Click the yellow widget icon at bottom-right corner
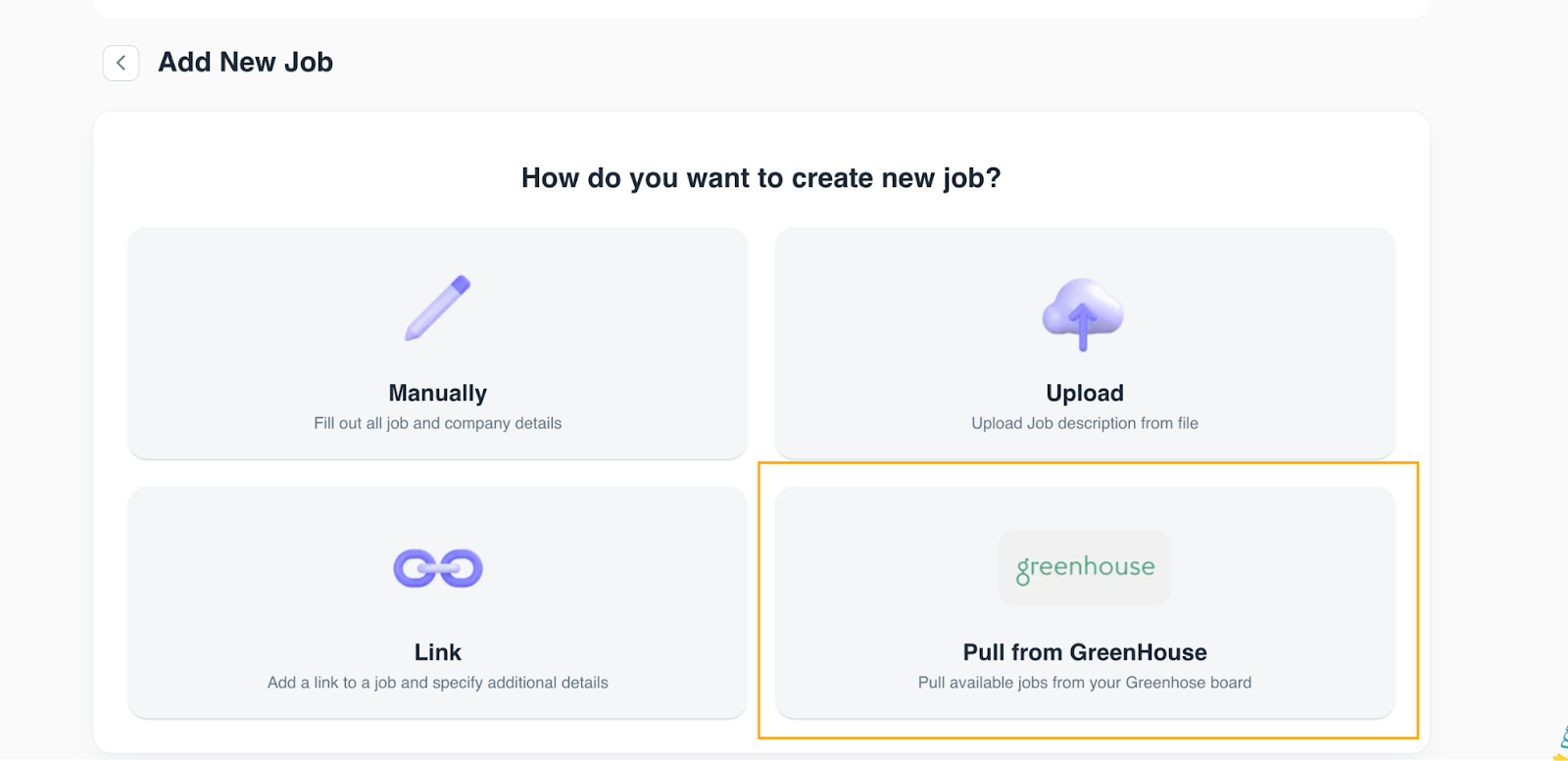 tap(1561, 742)
